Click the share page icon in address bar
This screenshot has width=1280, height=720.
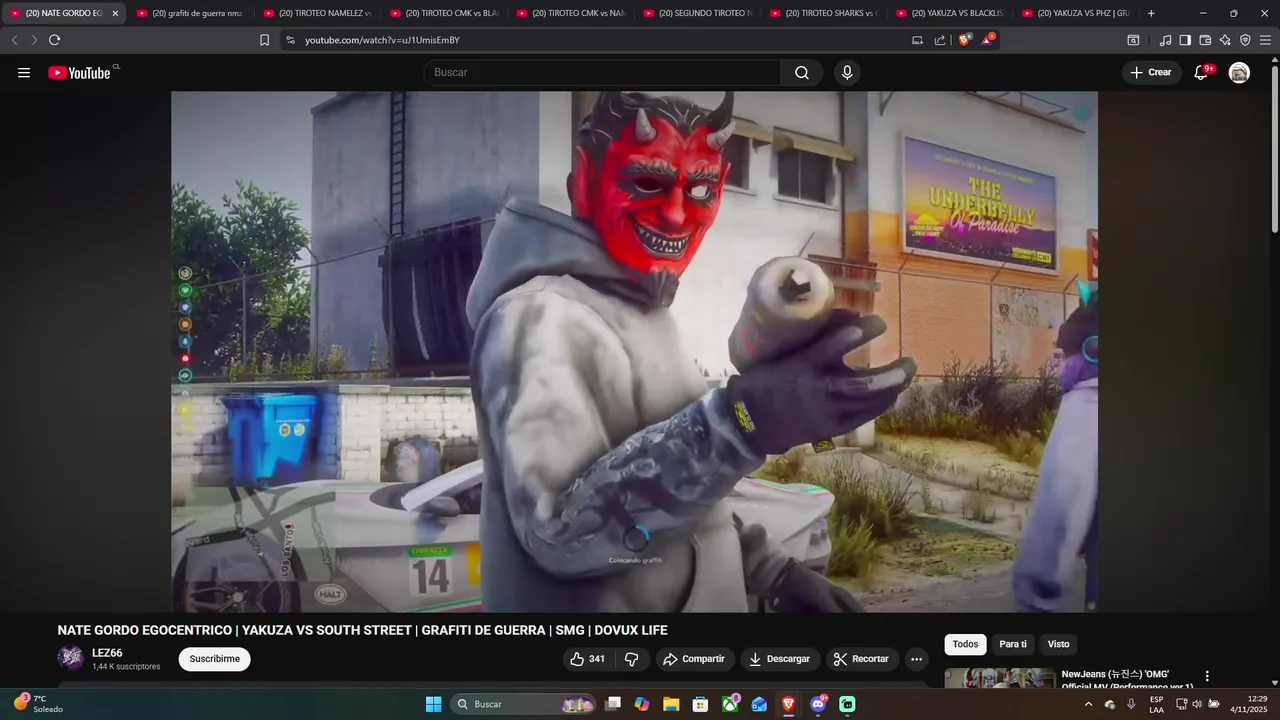(x=940, y=40)
